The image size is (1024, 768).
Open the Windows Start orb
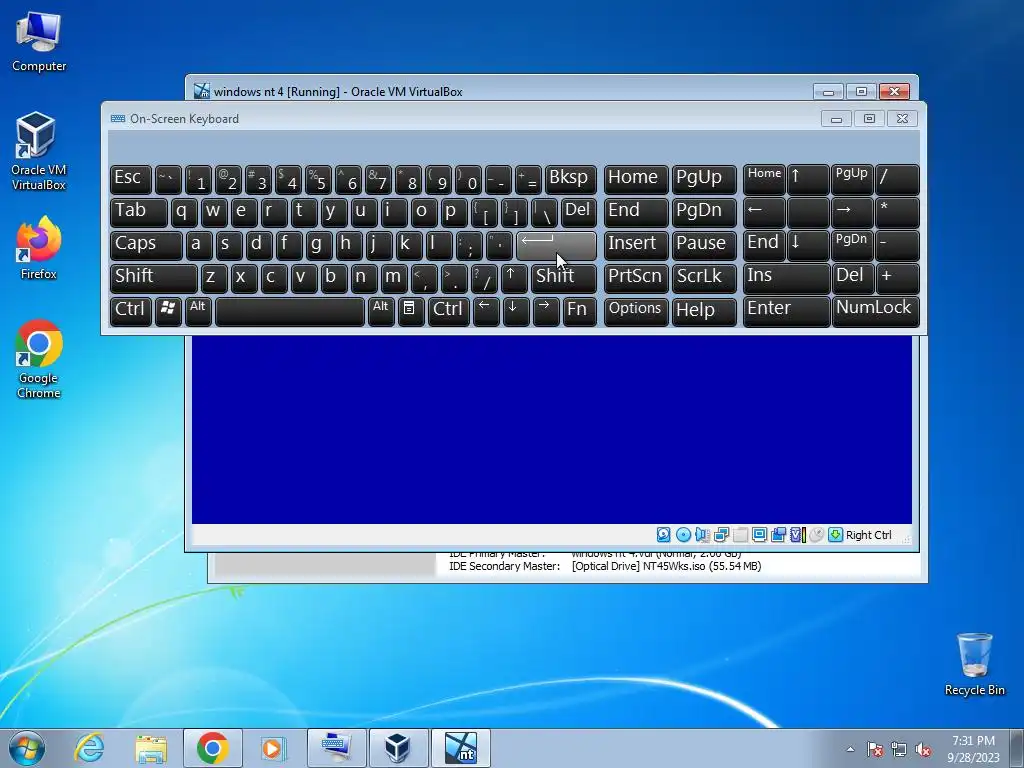pos(26,748)
